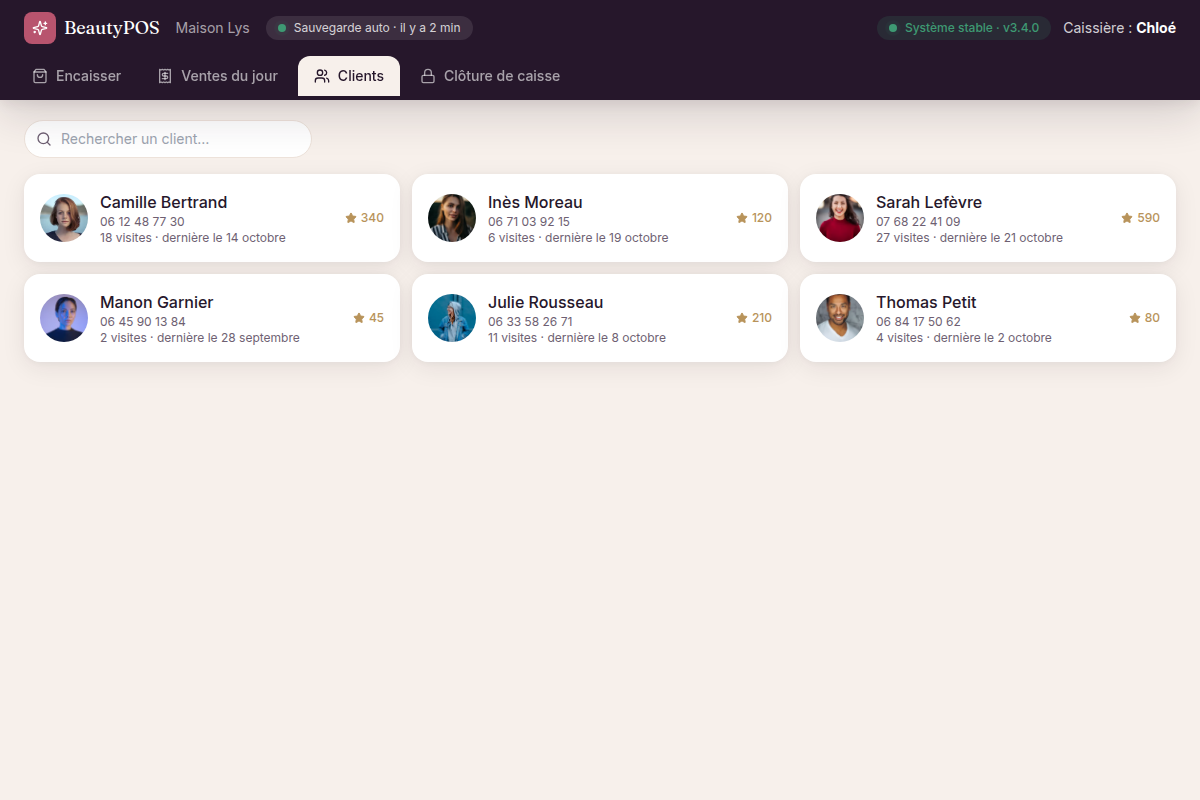The image size is (1200, 800).
Task: Select the Camille Bertrand name
Action: coord(164,202)
